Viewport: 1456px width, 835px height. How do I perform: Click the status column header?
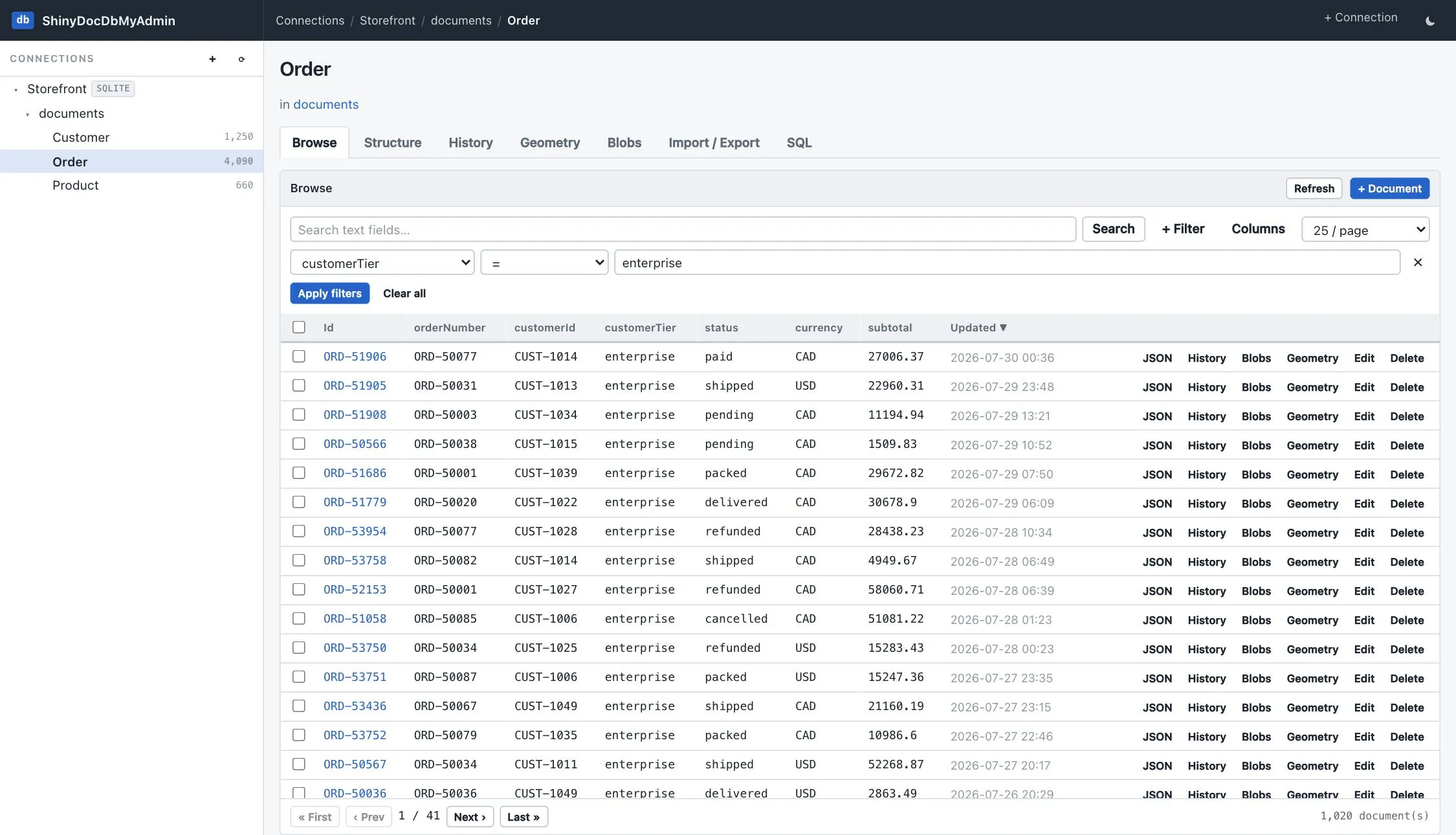[722, 328]
